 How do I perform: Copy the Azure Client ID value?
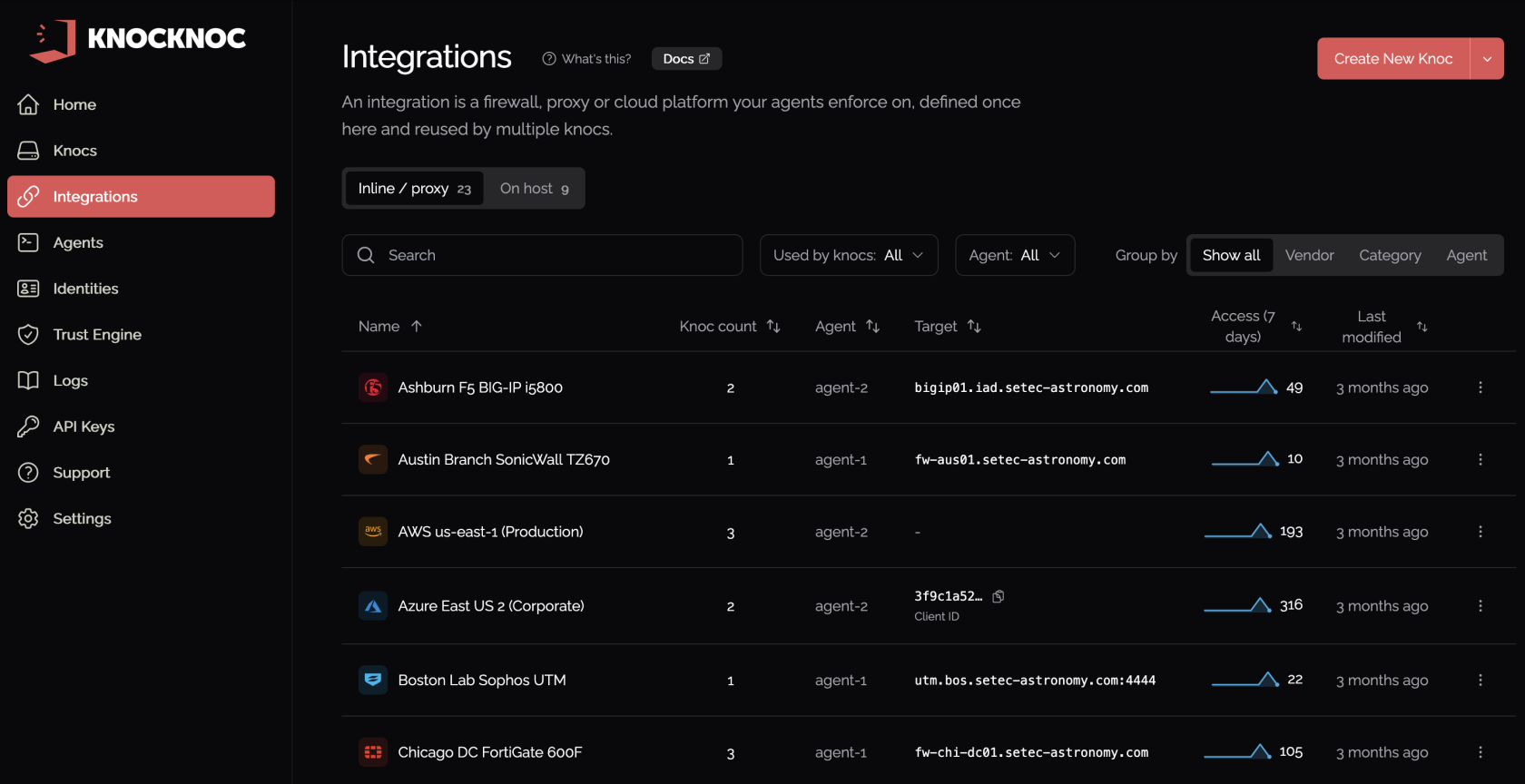[999, 596]
